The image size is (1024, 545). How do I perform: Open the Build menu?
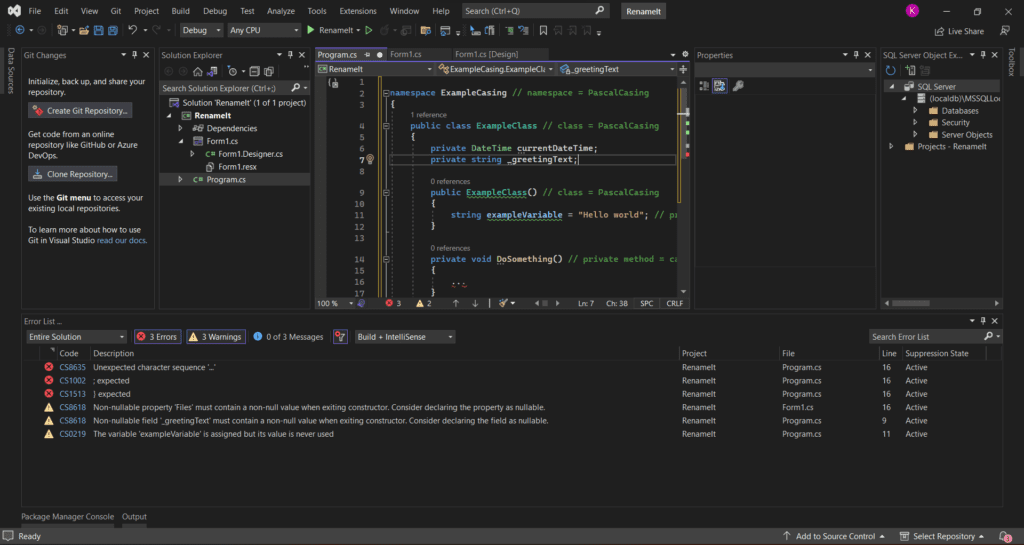180,11
